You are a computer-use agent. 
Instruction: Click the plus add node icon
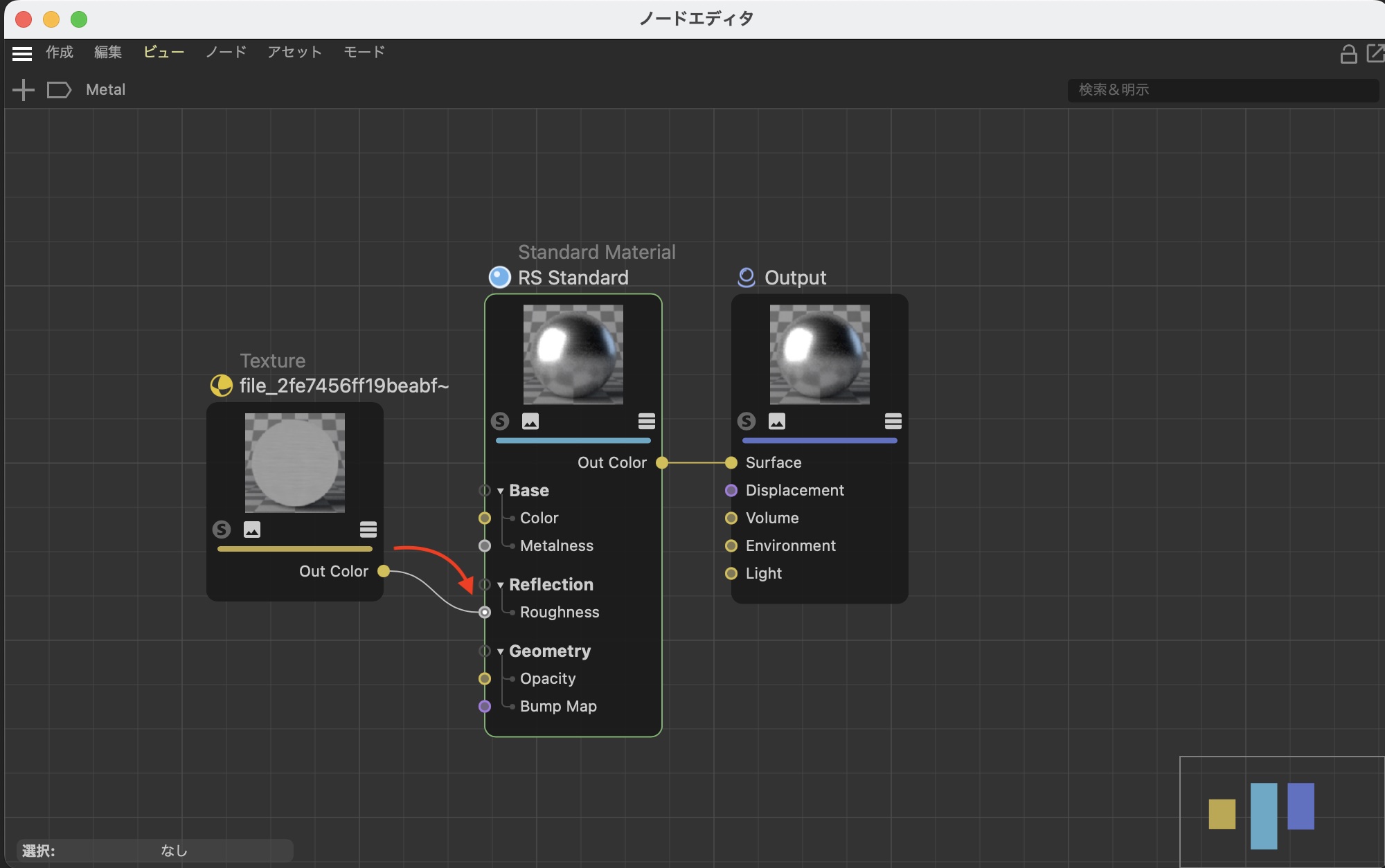pos(24,90)
